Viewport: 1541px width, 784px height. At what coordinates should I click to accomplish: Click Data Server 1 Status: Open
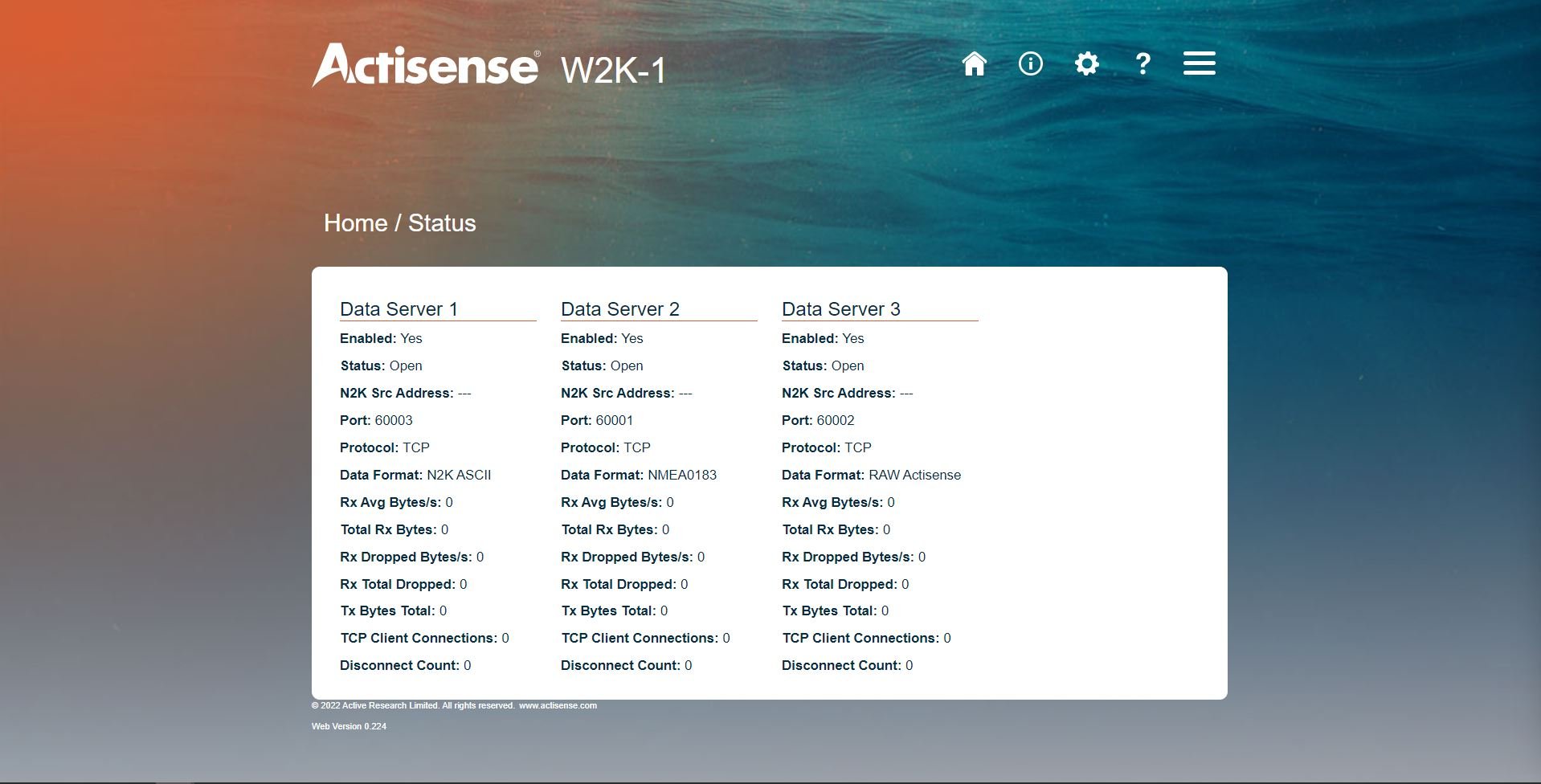(381, 365)
